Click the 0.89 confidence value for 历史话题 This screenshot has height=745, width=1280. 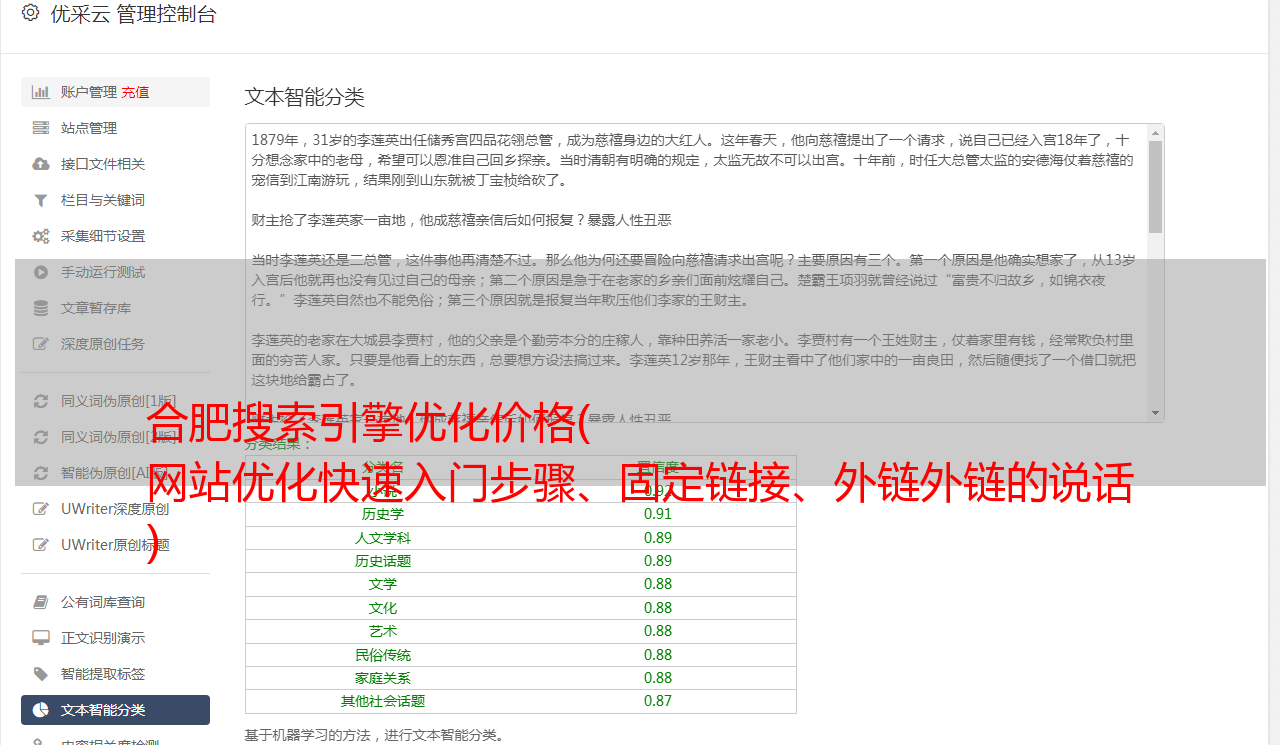click(658, 561)
